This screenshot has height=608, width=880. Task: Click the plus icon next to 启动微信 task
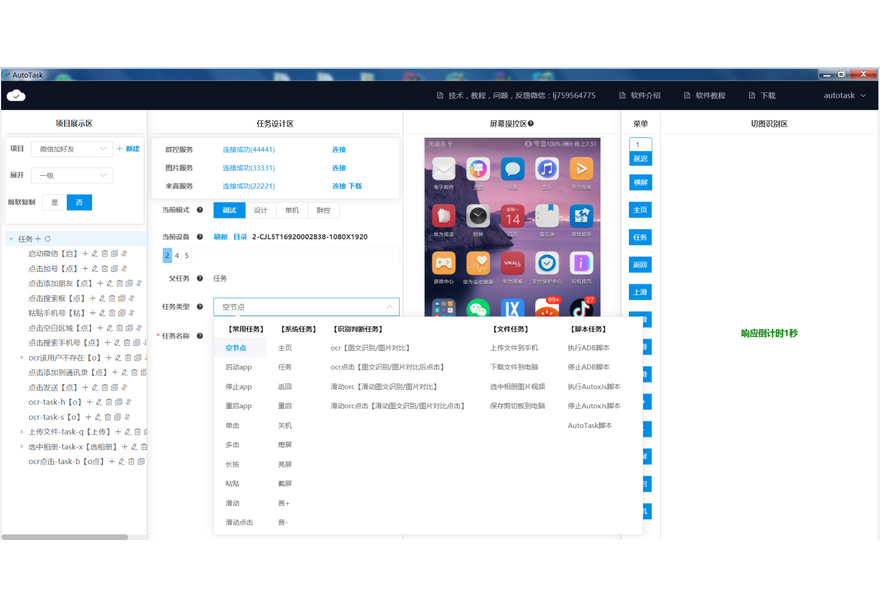point(85,254)
